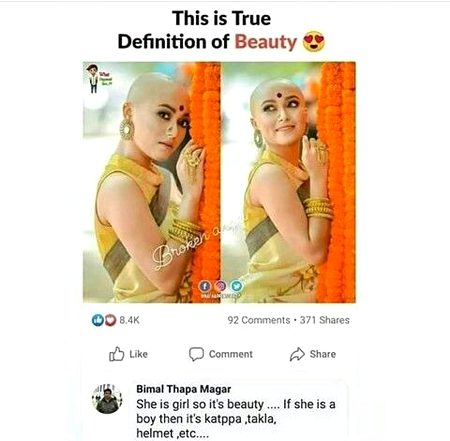Open the 371 Shares link
450x441 pixels.
(x=325, y=320)
